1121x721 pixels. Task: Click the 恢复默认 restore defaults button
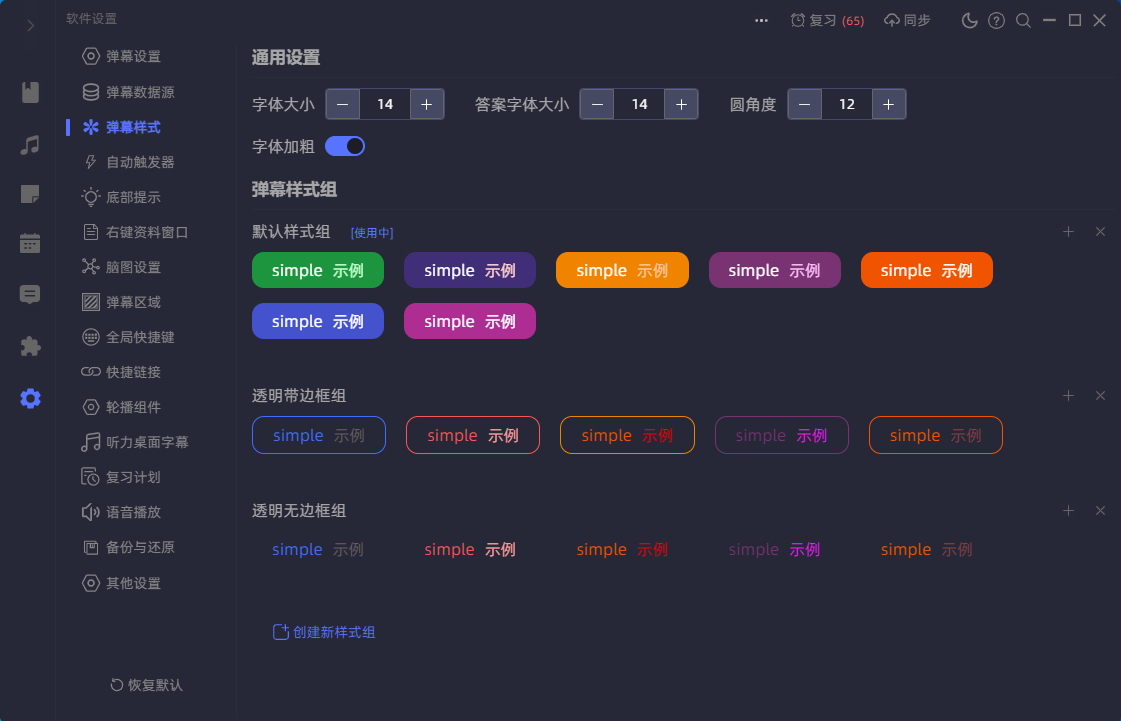144,685
